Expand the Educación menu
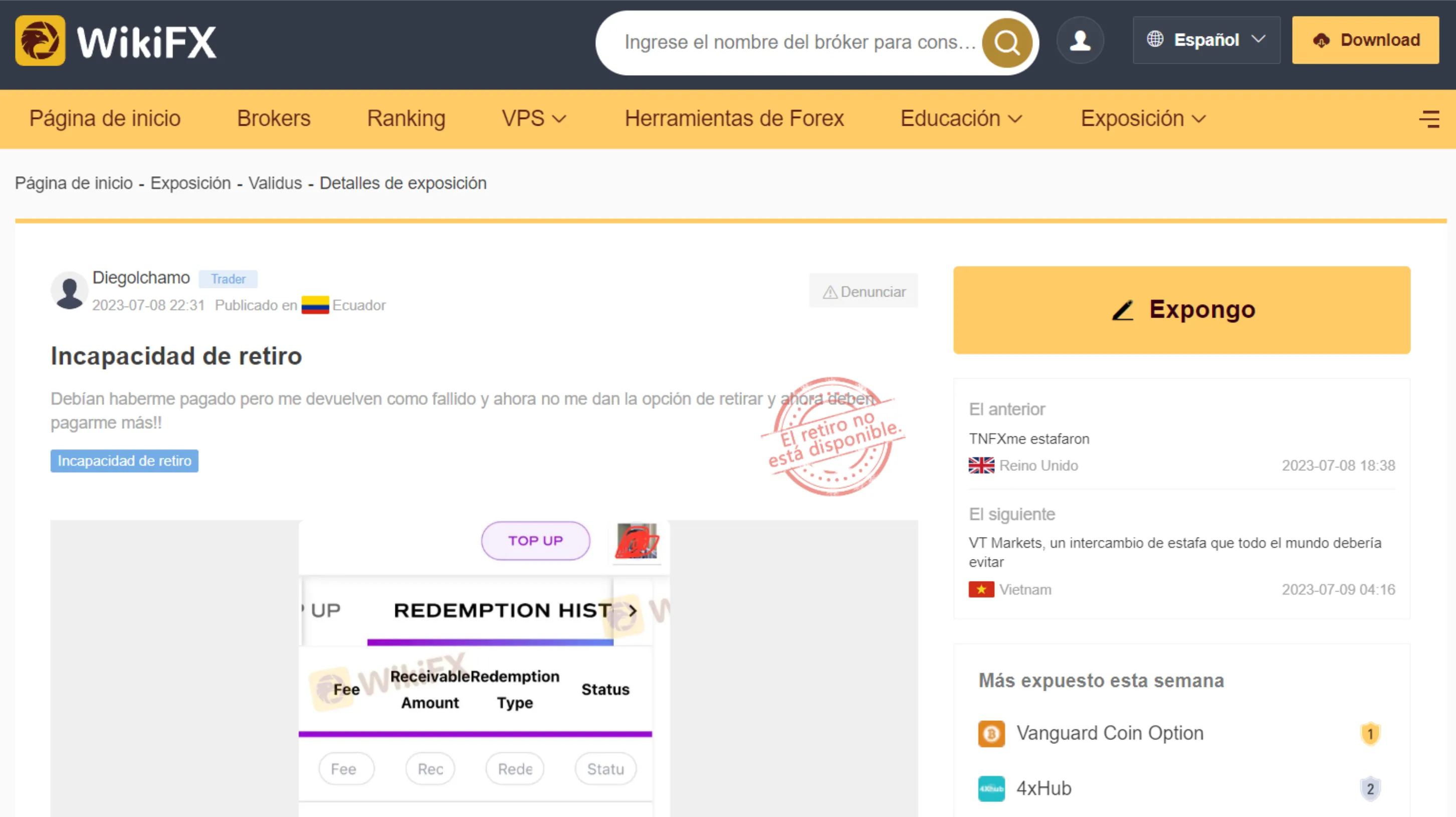 (x=961, y=119)
